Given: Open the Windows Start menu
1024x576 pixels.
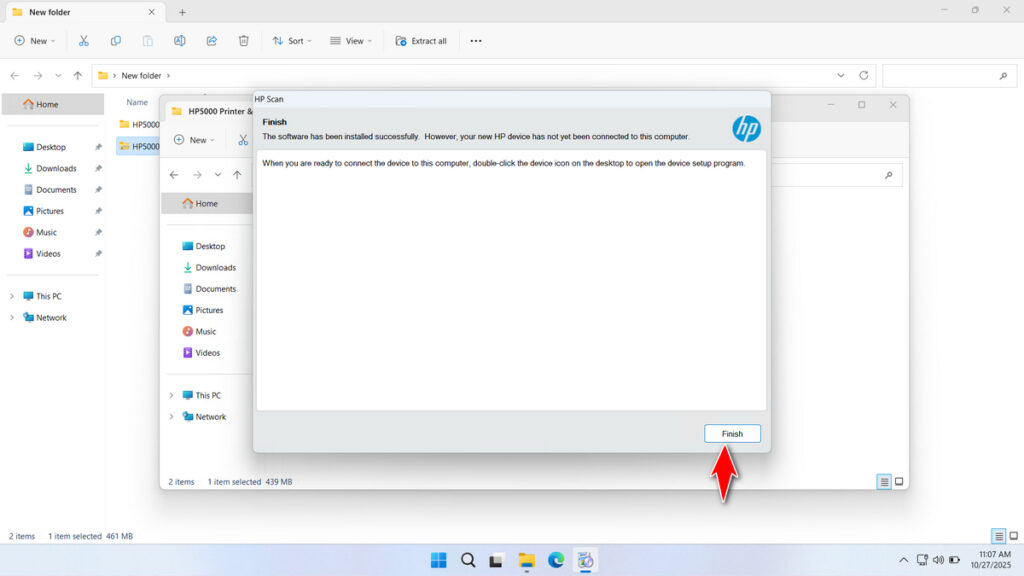Looking at the screenshot, I should (438, 560).
